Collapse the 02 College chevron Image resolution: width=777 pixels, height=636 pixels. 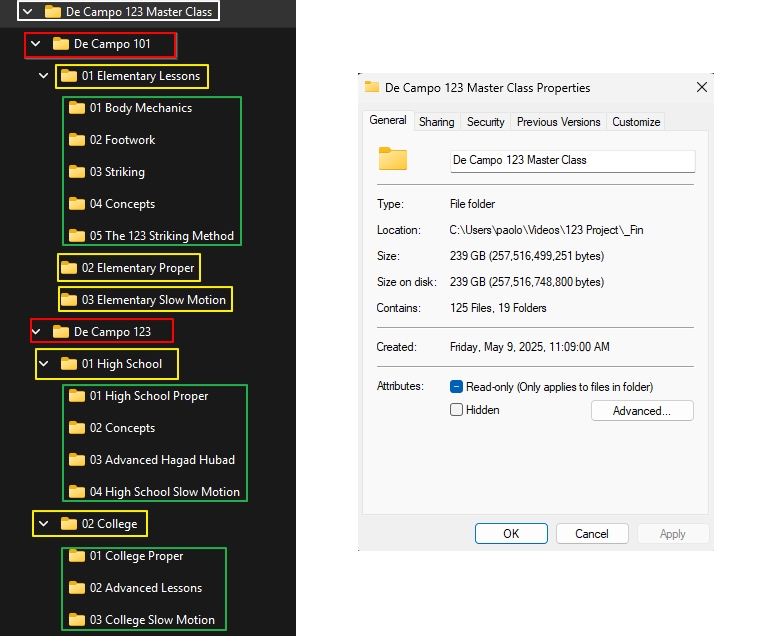pyautogui.click(x=44, y=523)
